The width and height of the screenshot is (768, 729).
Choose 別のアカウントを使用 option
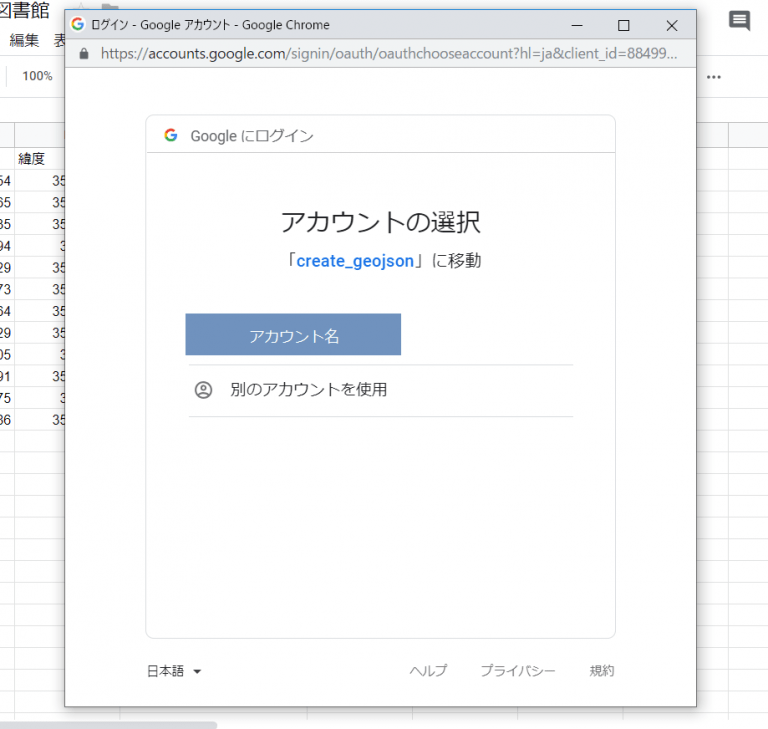tap(381, 390)
